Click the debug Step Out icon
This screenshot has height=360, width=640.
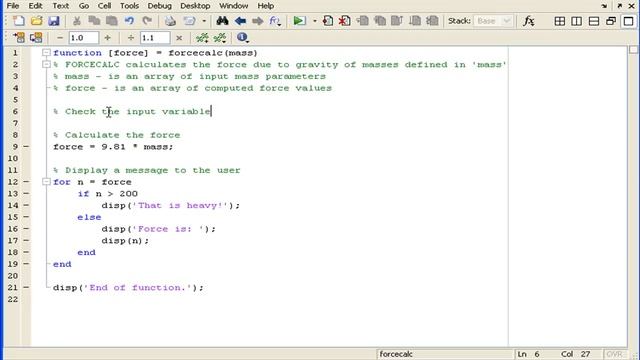point(397,21)
